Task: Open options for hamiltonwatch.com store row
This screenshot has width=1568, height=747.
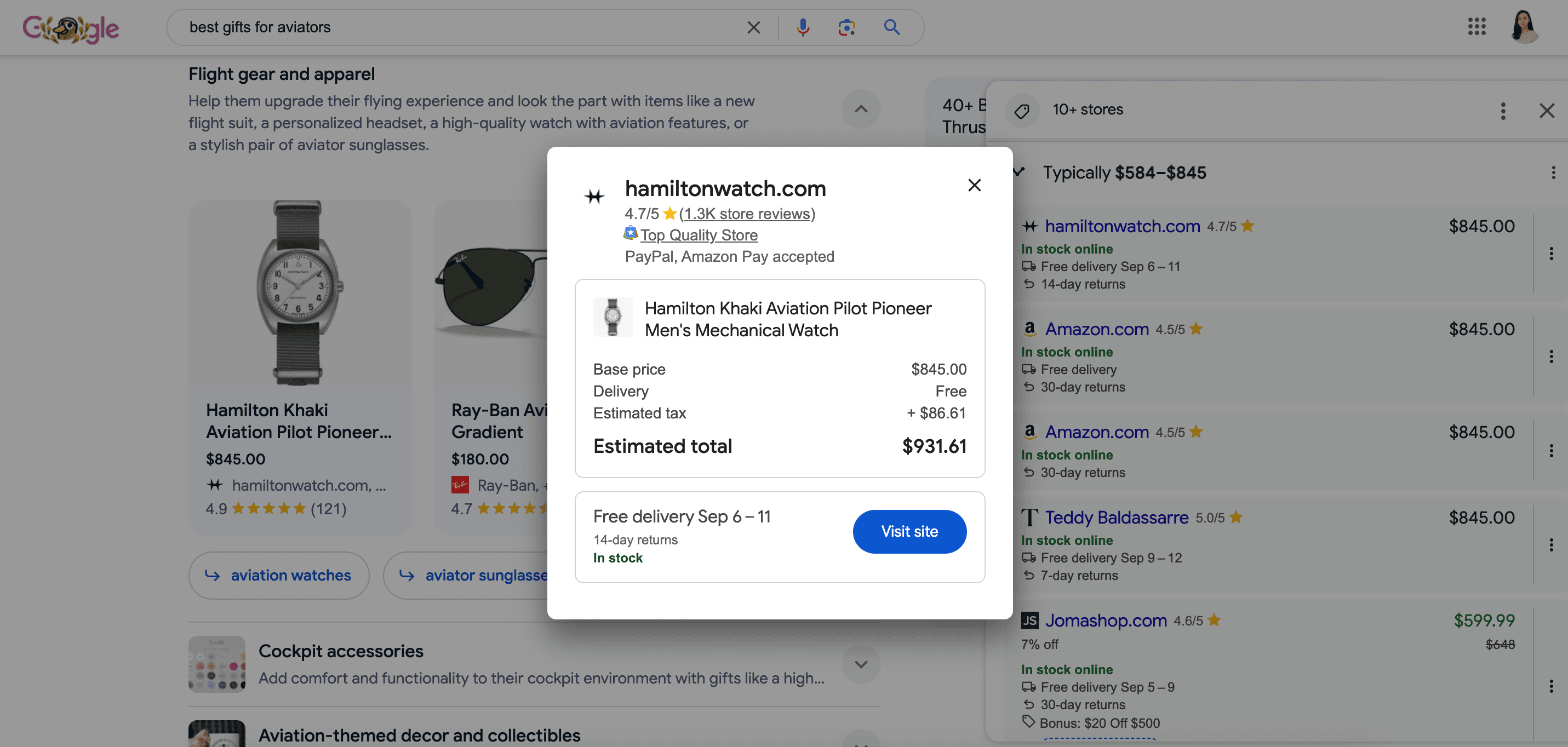Action: tap(1550, 254)
